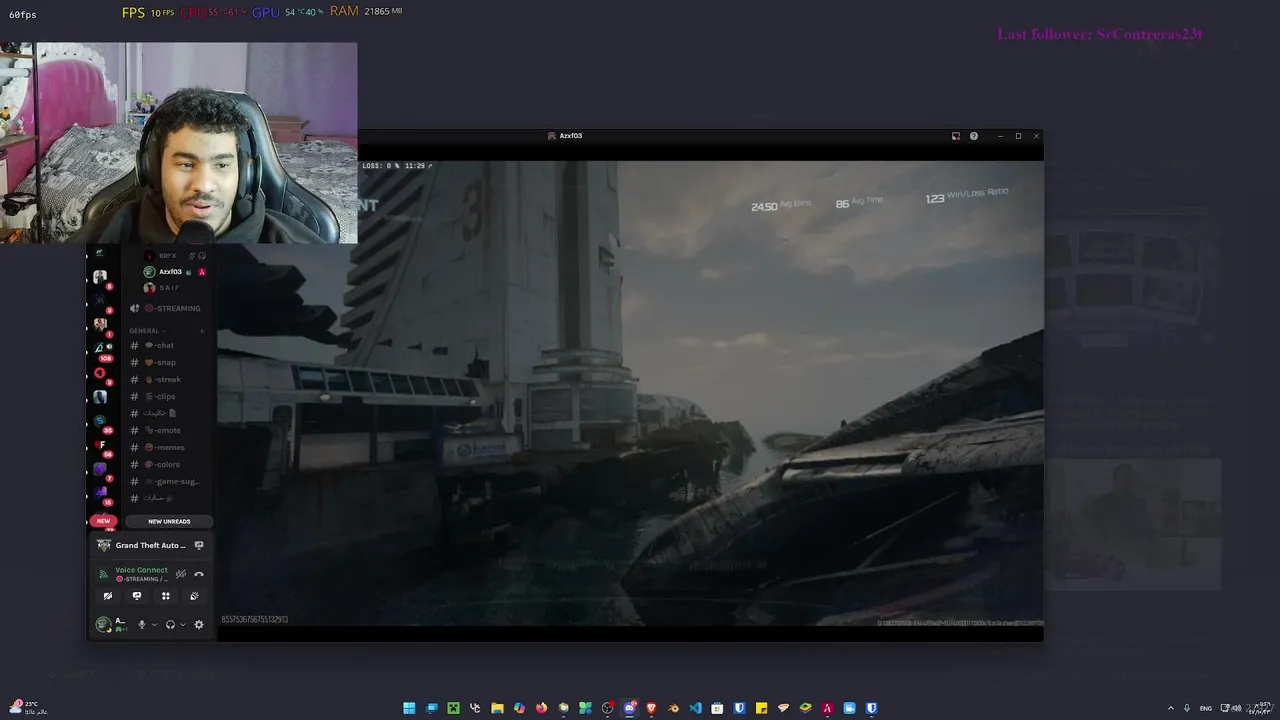Click the Voice Connected status text
This screenshot has height=720, width=1280.
[141, 570]
